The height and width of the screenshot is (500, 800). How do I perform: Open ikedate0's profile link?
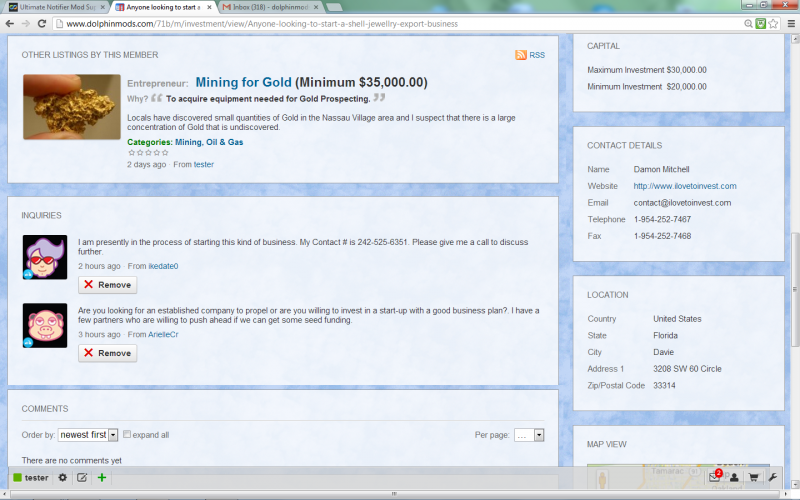click(163, 266)
